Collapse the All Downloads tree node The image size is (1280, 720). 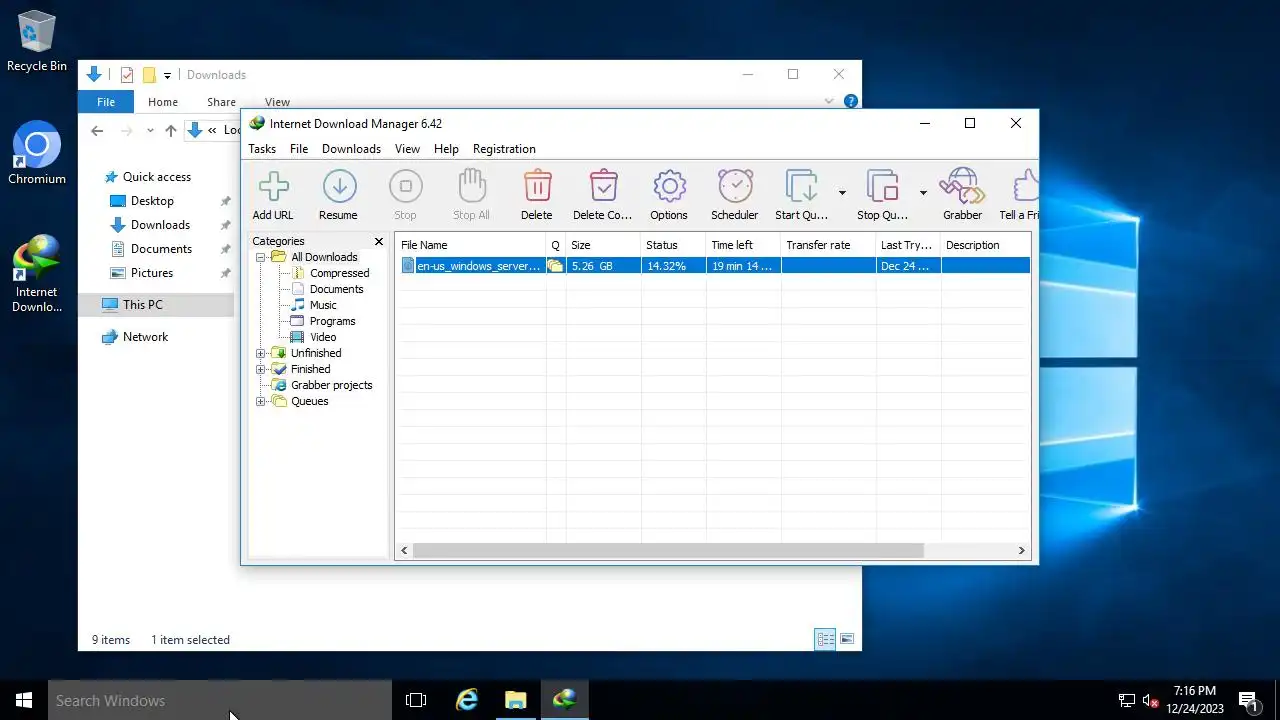coord(261,257)
